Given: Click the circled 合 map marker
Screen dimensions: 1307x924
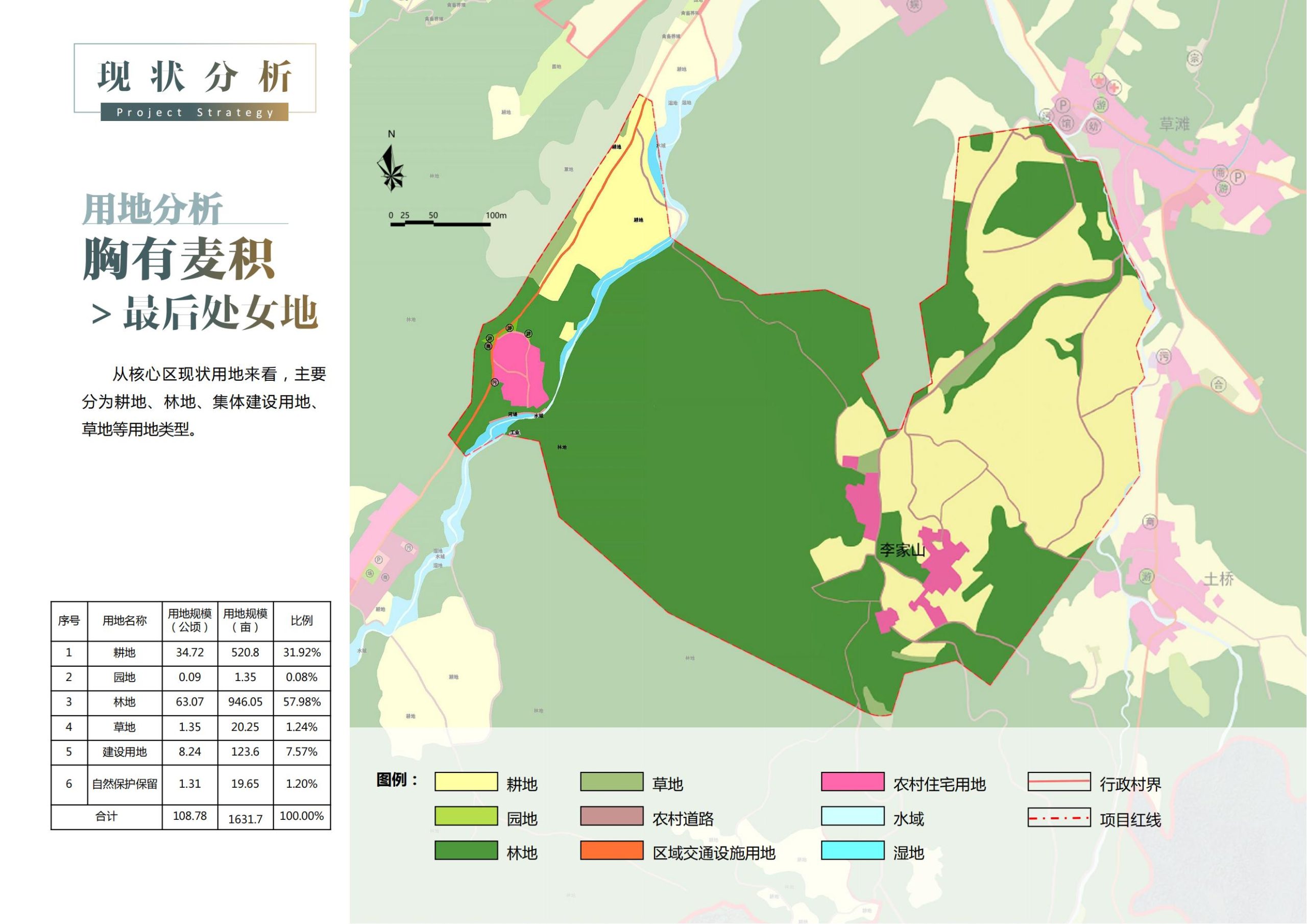Looking at the screenshot, I should (1218, 384).
